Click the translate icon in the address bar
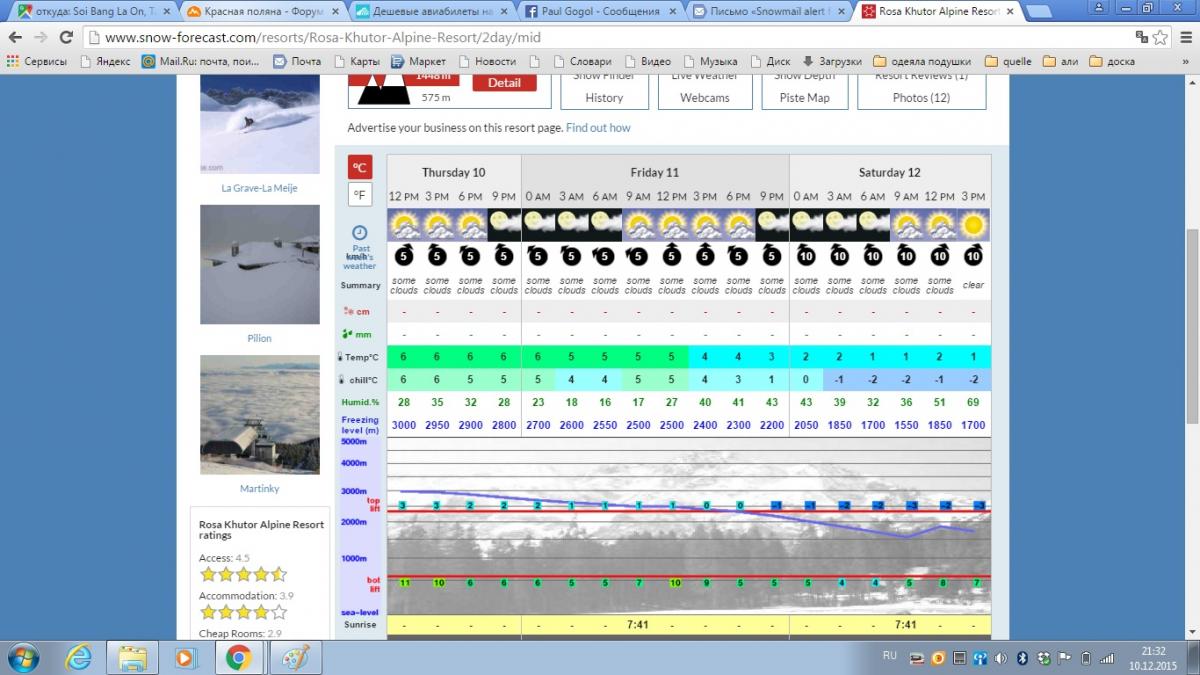Image resolution: width=1200 pixels, height=675 pixels. [x=1140, y=37]
